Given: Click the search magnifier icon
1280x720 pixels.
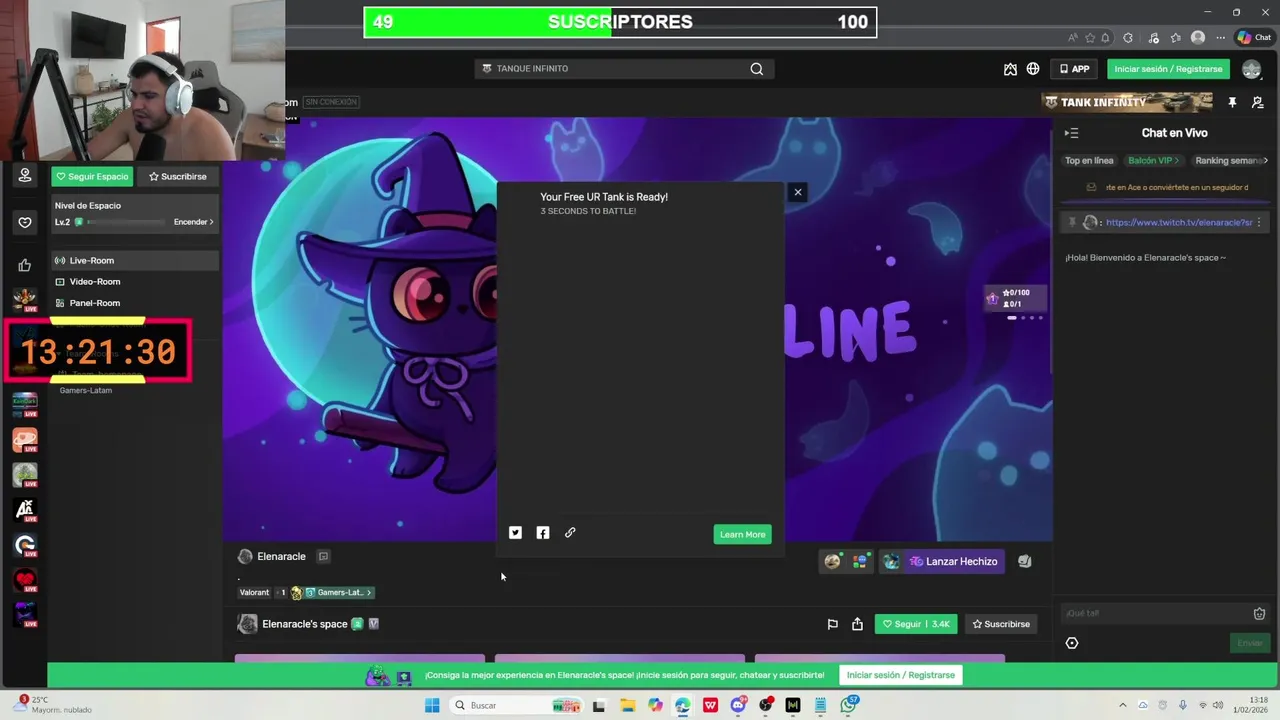Looking at the screenshot, I should (757, 69).
